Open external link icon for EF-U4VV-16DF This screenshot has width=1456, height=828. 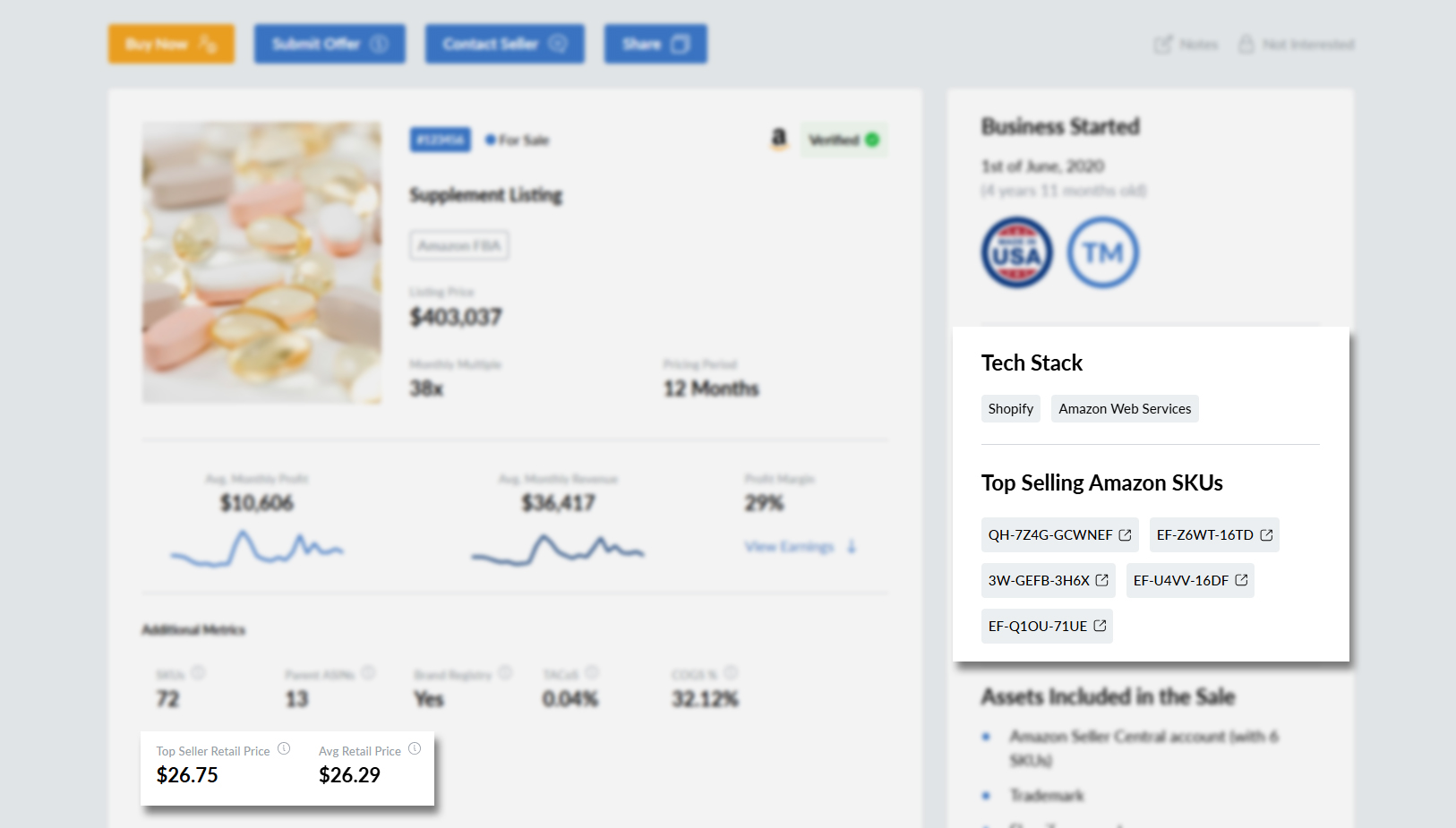[1241, 581]
